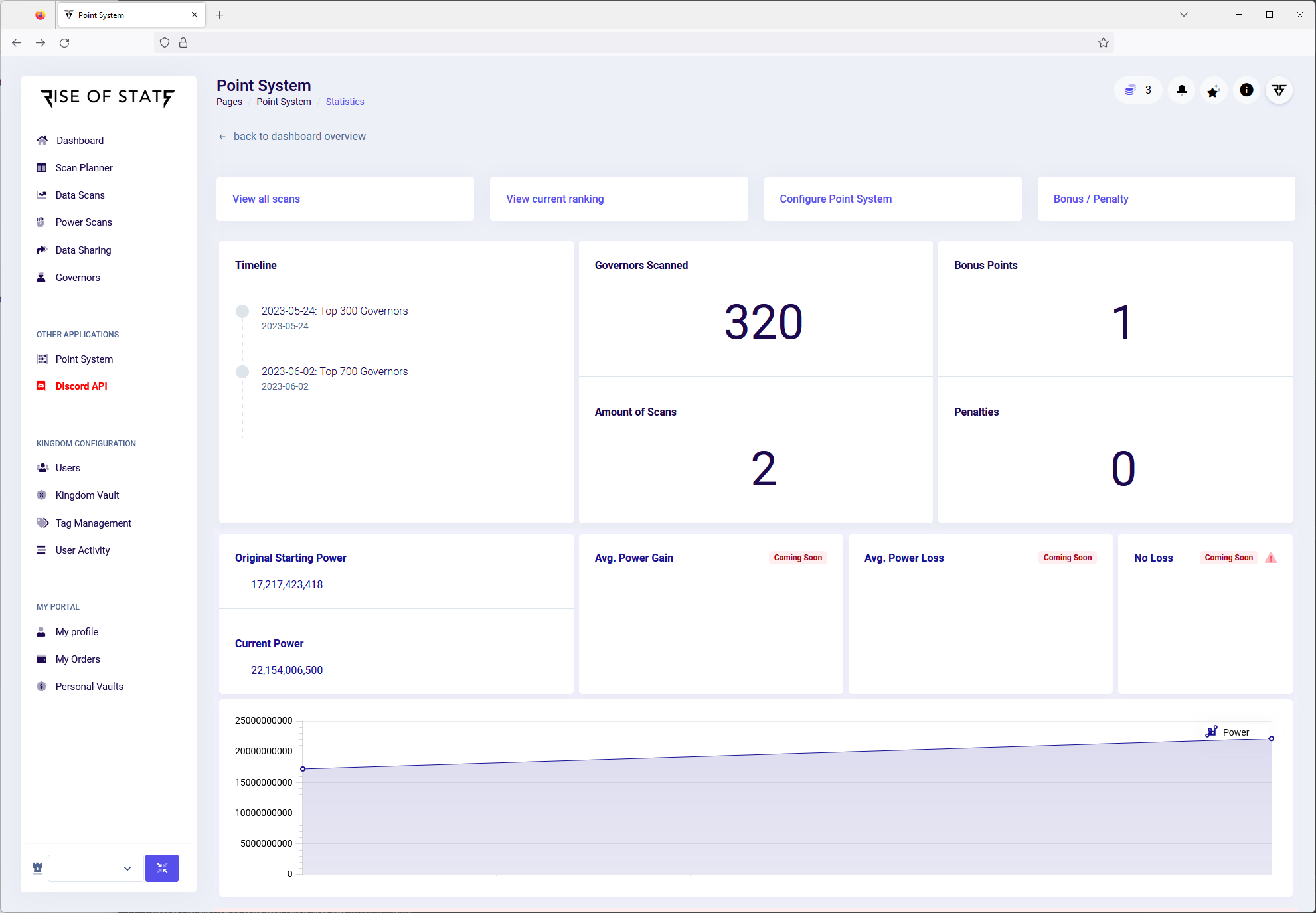Click the star sparkle icon in header
Viewport: 1316px width, 913px height.
tap(1214, 90)
